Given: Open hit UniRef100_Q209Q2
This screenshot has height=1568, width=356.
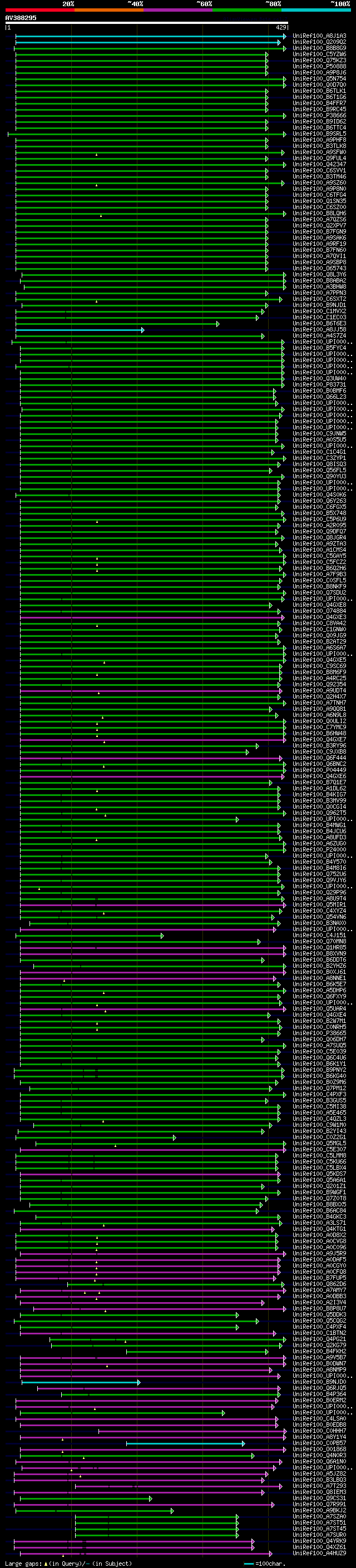Looking at the screenshot, I should tap(319, 42).
